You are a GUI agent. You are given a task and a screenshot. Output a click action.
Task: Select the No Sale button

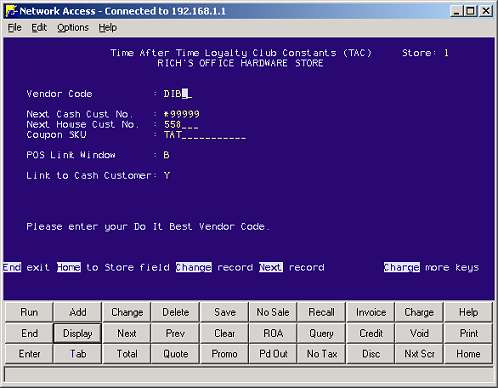coord(273,312)
